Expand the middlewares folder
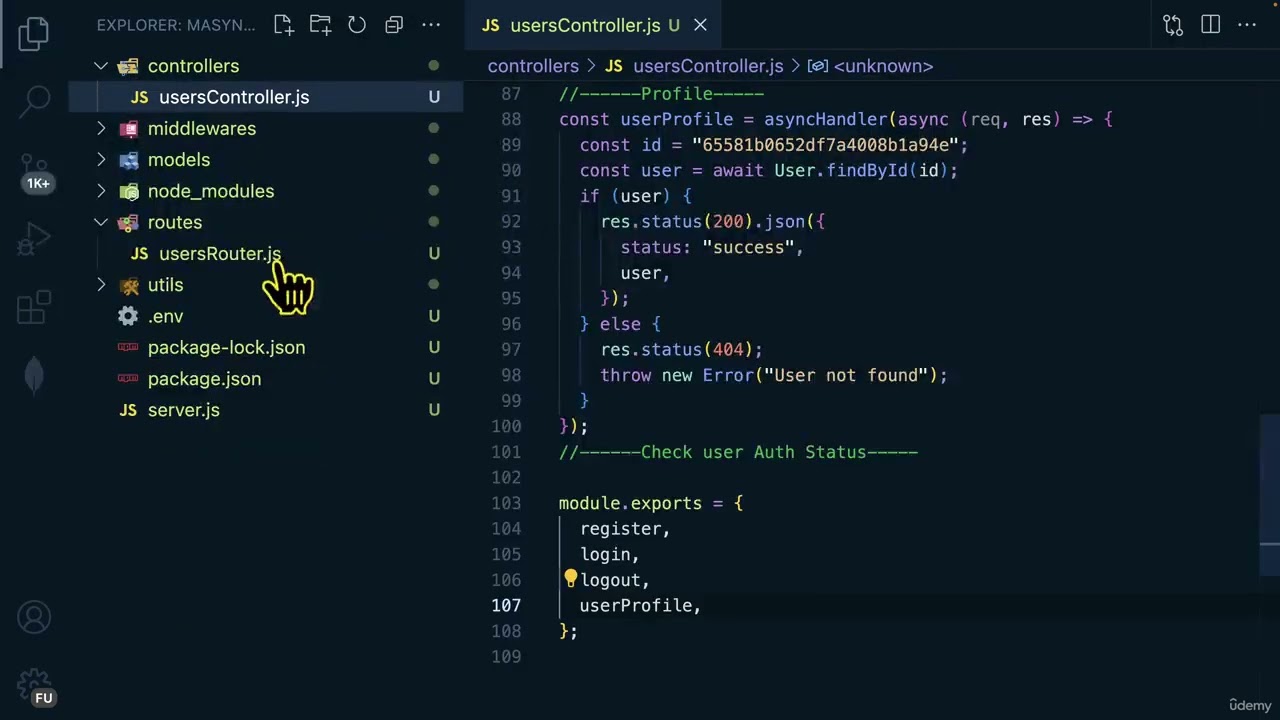 pos(101,129)
